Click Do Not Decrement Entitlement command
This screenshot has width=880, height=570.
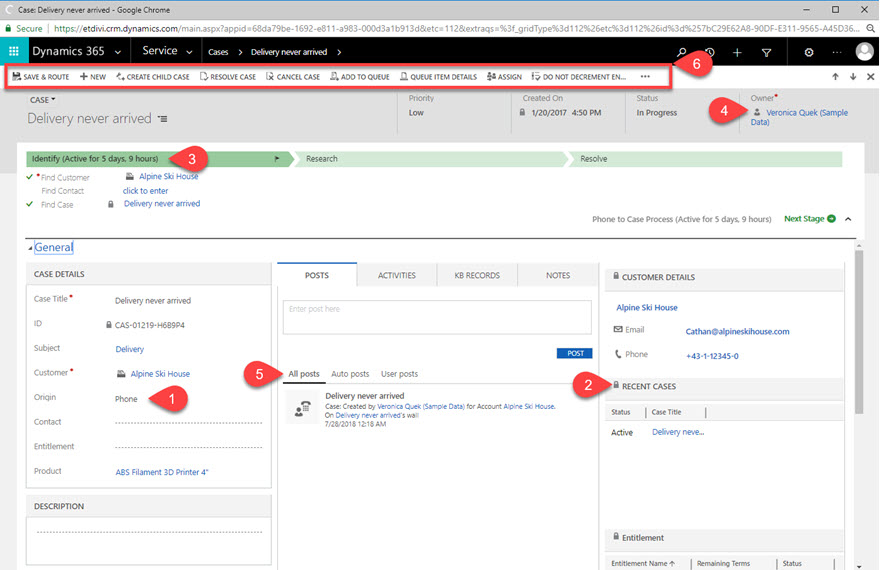579,77
